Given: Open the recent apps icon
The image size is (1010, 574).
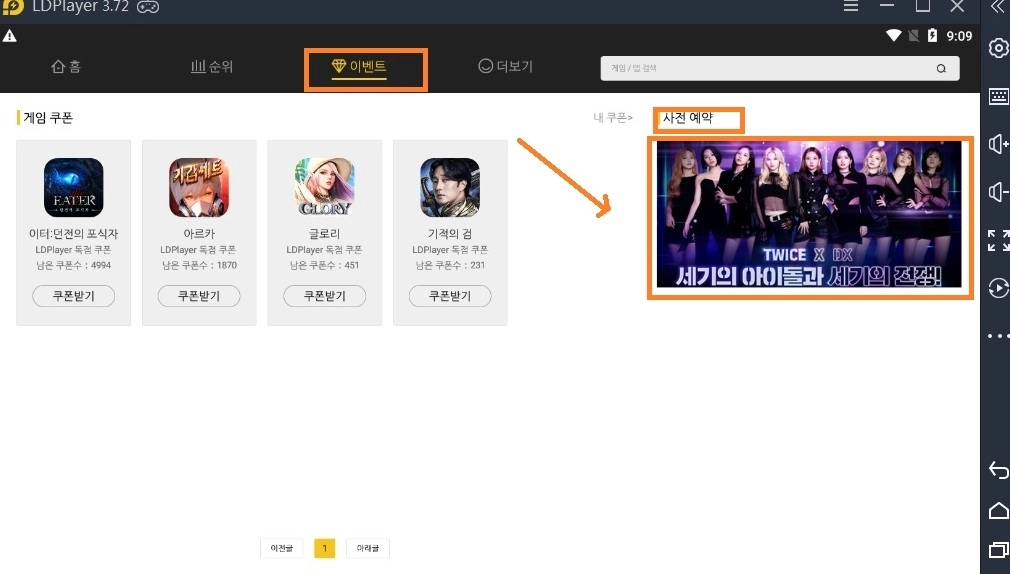Looking at the screenshot, I should pyautogui.click(x=998, y=550).
